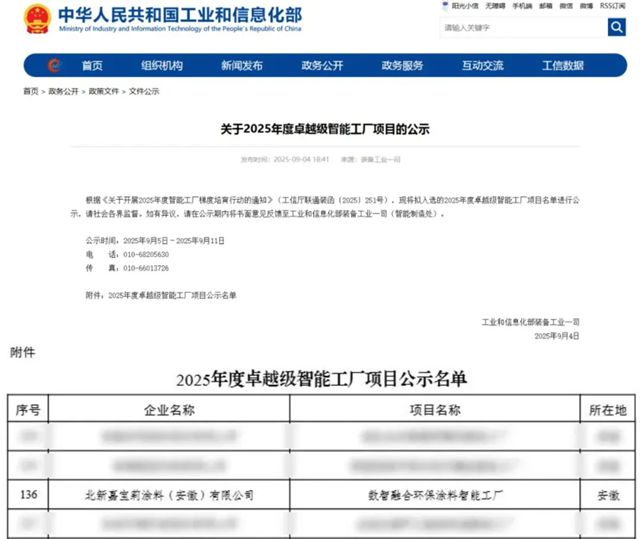The image size is (640, 539).
Task: Click the small icon before 阳光小信
Action: (x=445, y=6)
